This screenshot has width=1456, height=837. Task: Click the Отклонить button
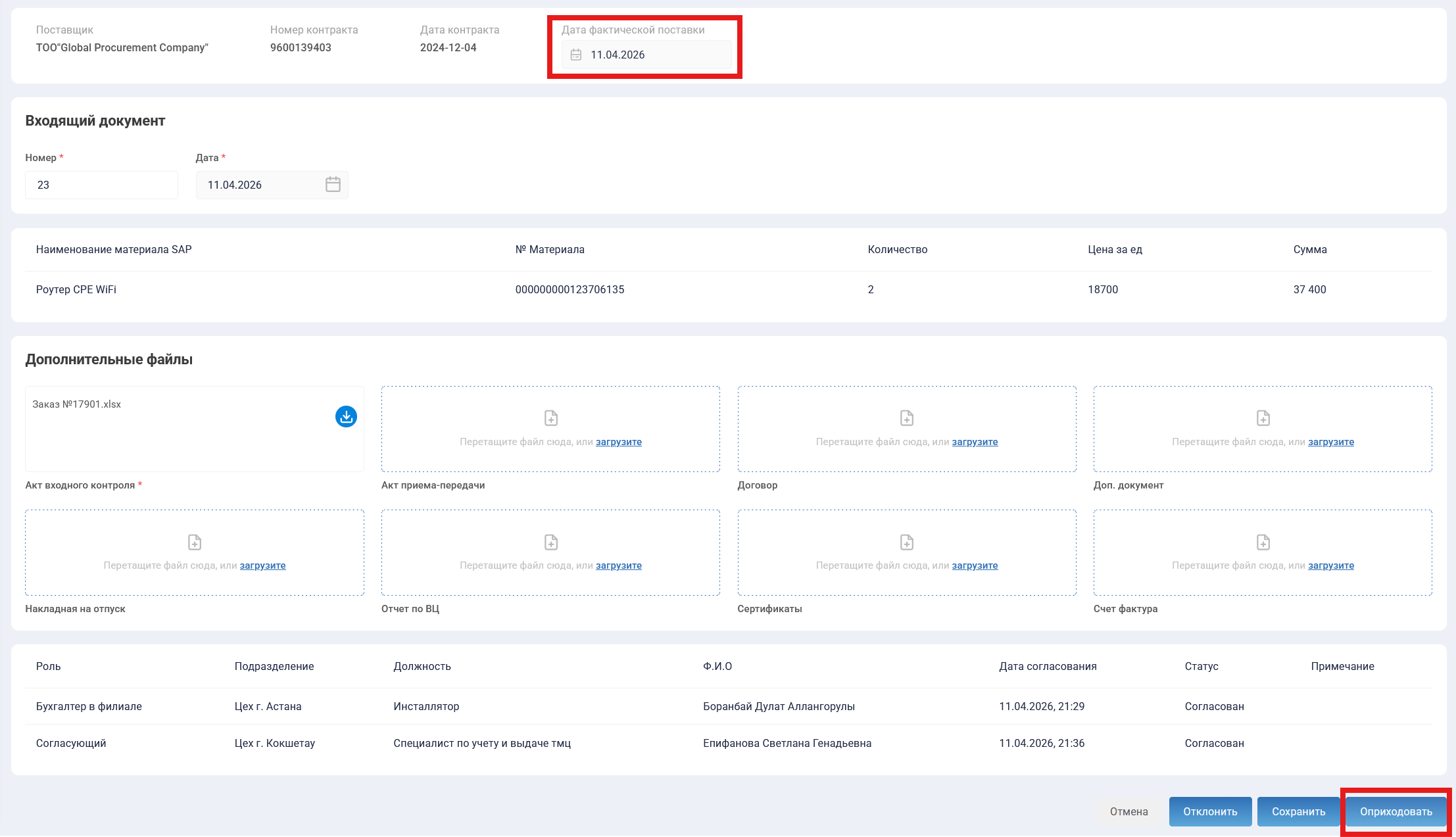pos(1210,811)
